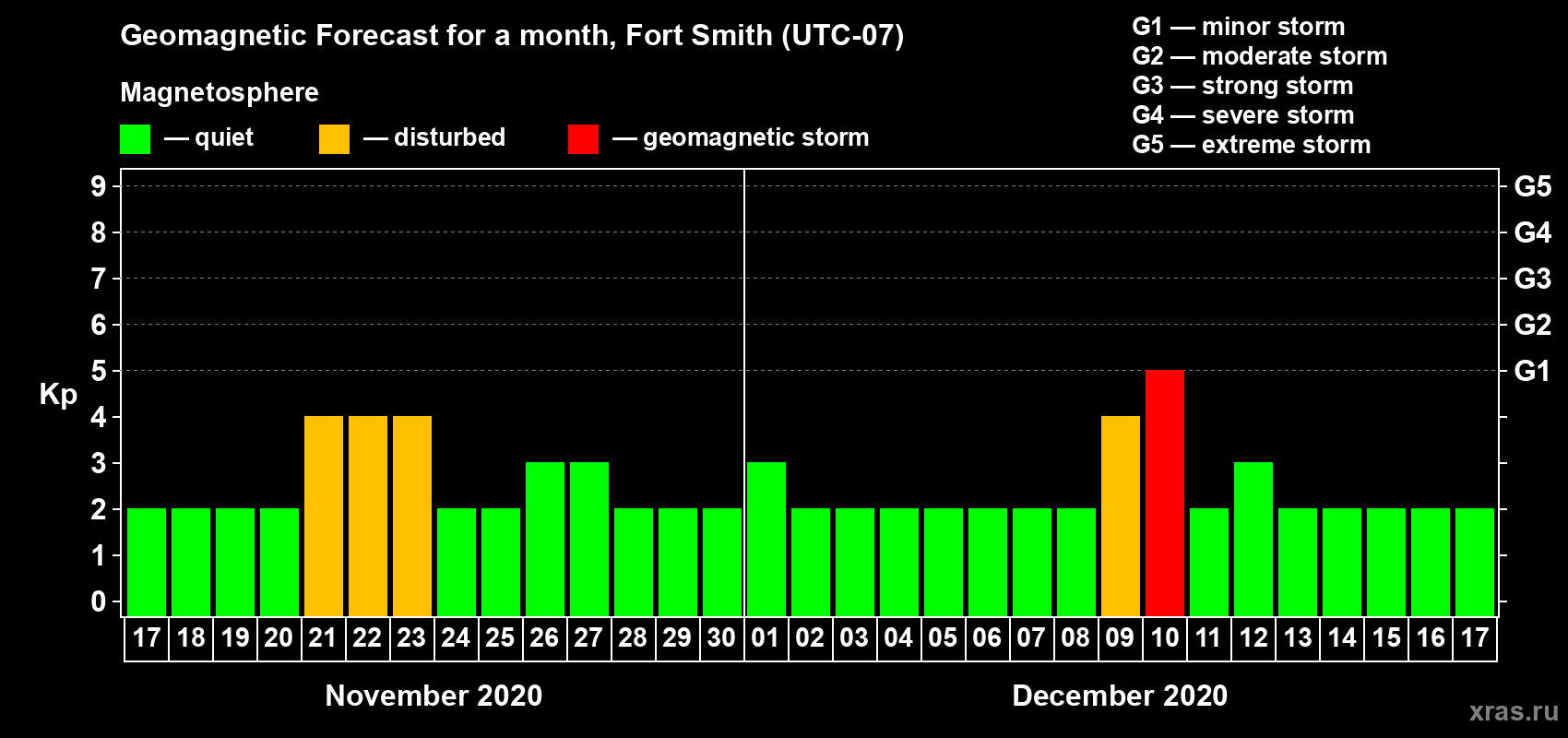Click the red geomagnetic storm legend swatch
This screenshot has width=1568, height=738.
(584, 139)
